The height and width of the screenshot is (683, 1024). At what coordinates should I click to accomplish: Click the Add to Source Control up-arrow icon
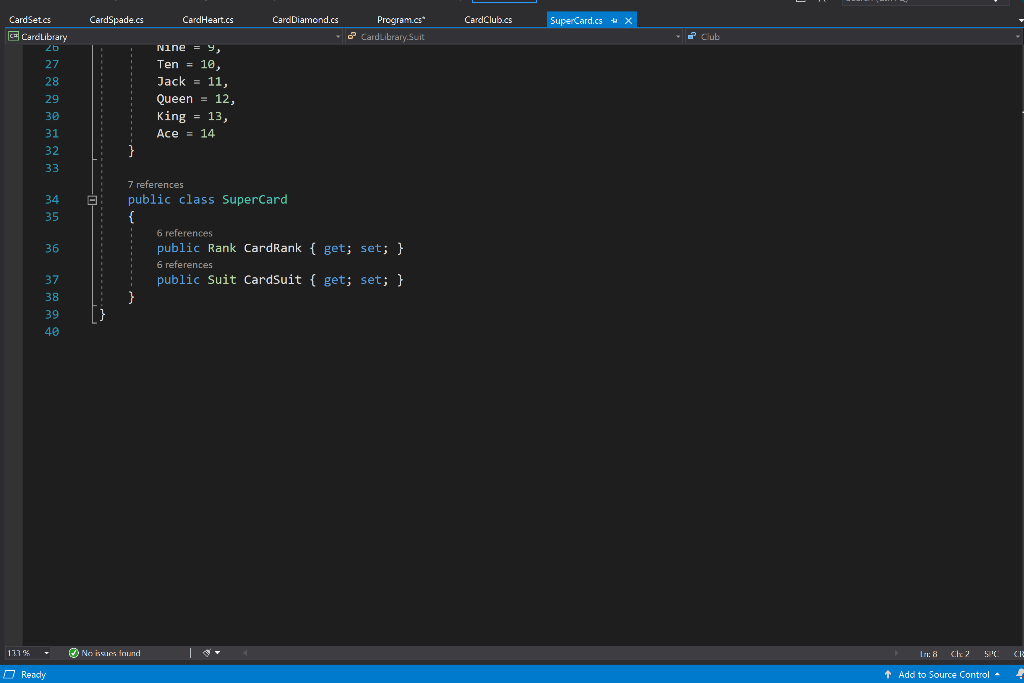coord(888,675)
